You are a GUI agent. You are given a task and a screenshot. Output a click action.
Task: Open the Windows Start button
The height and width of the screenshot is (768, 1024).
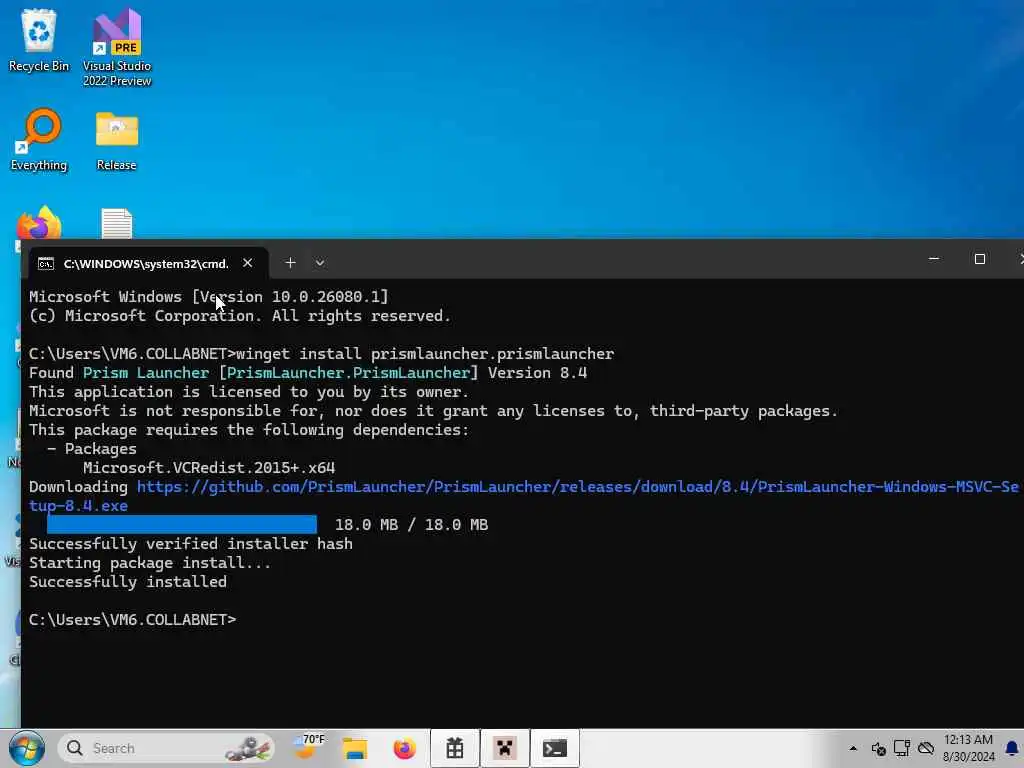pos(27,748)
